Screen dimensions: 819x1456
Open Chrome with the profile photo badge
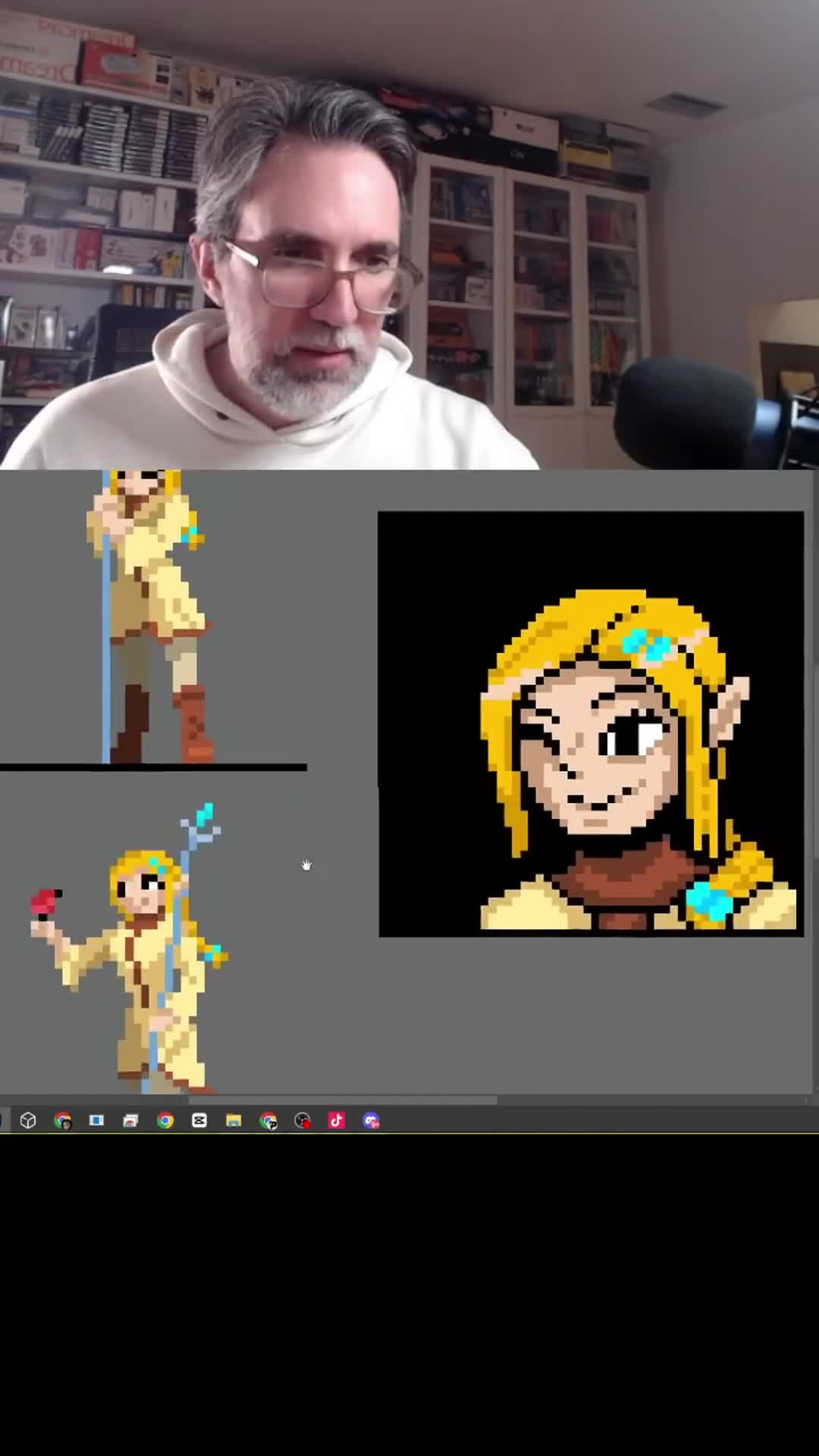point(62,1120)
